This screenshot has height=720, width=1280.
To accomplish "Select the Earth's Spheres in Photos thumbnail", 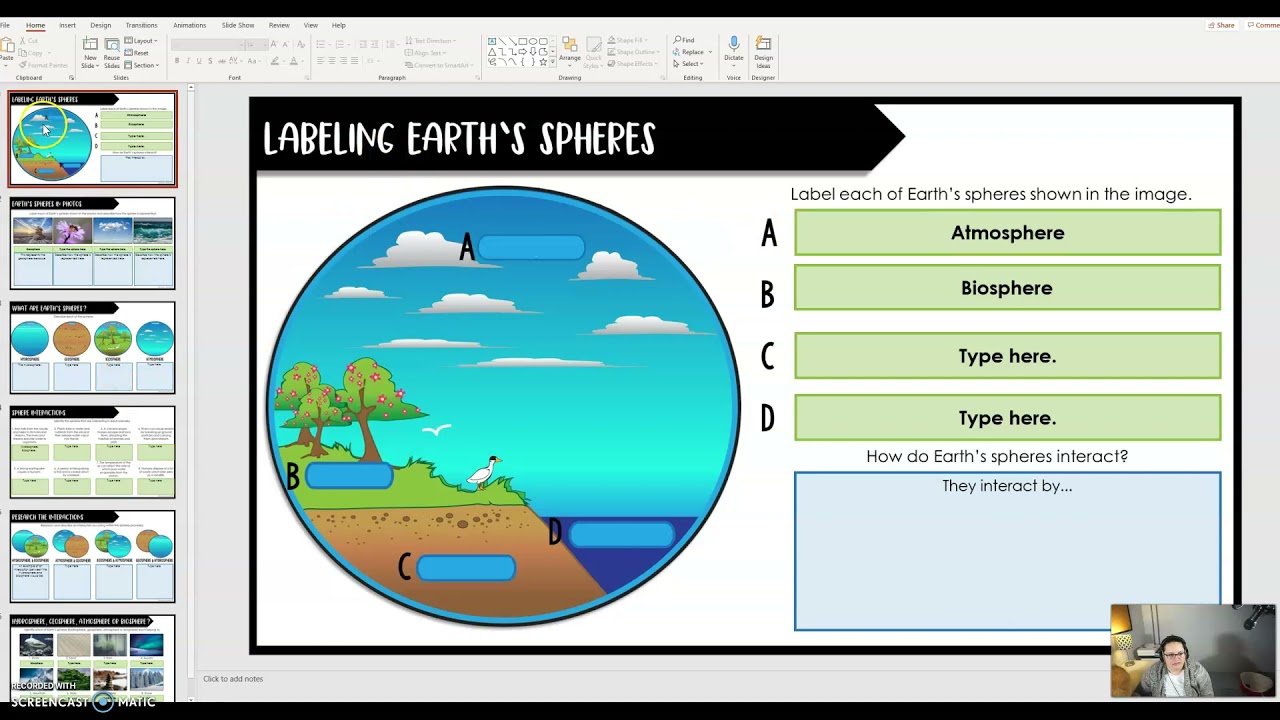I will coord(93,243).
